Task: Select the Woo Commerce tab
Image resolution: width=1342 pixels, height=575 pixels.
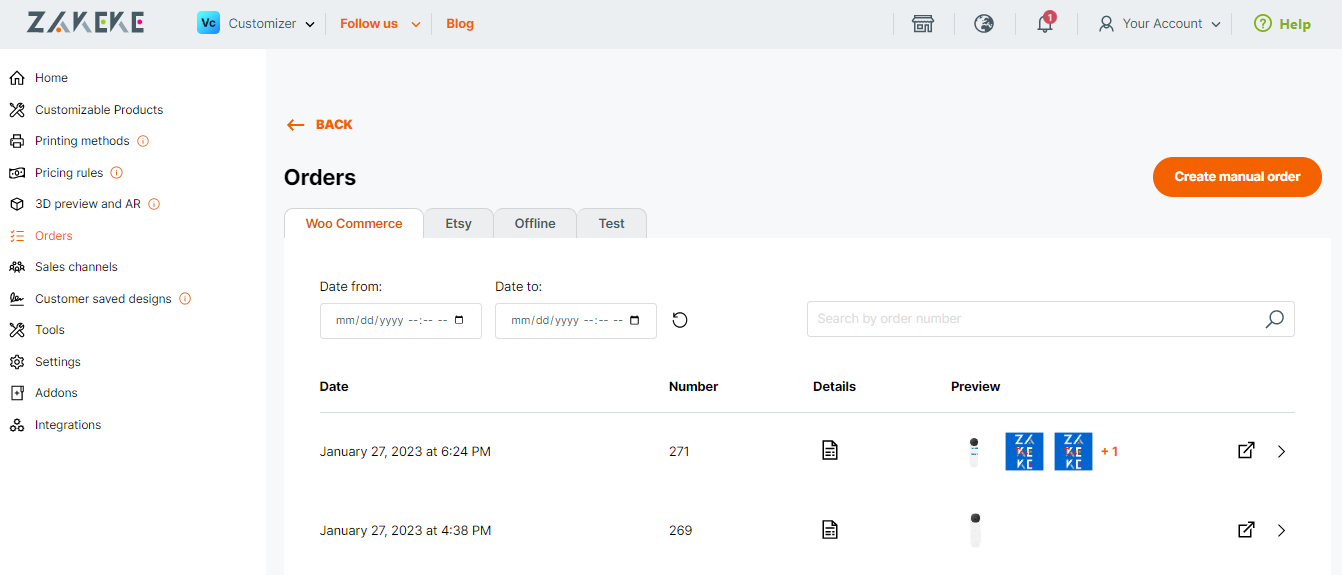Action: 354,223
